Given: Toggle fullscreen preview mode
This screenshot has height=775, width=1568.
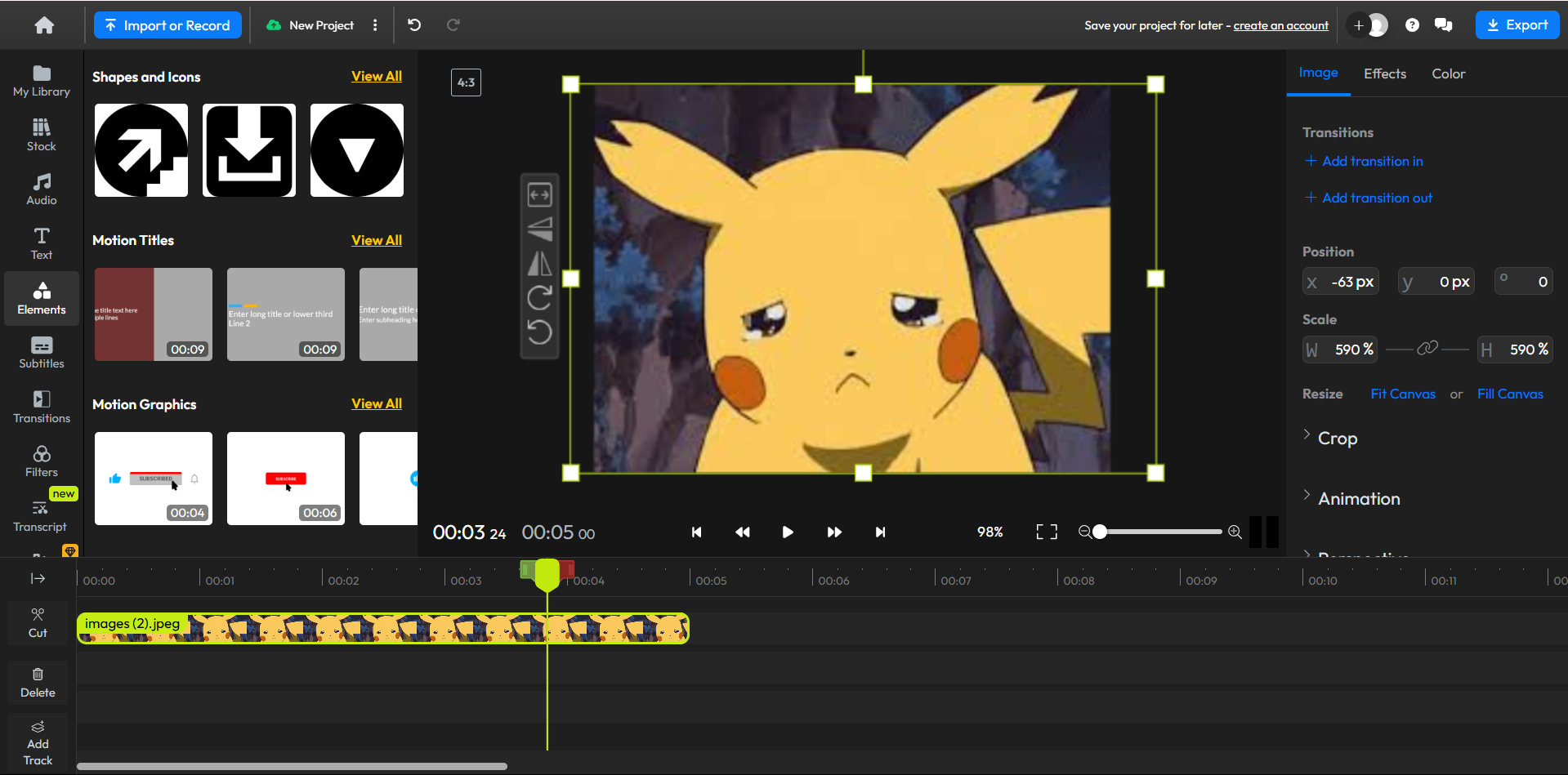Looking at the screenshot, I should [1046, 532].
